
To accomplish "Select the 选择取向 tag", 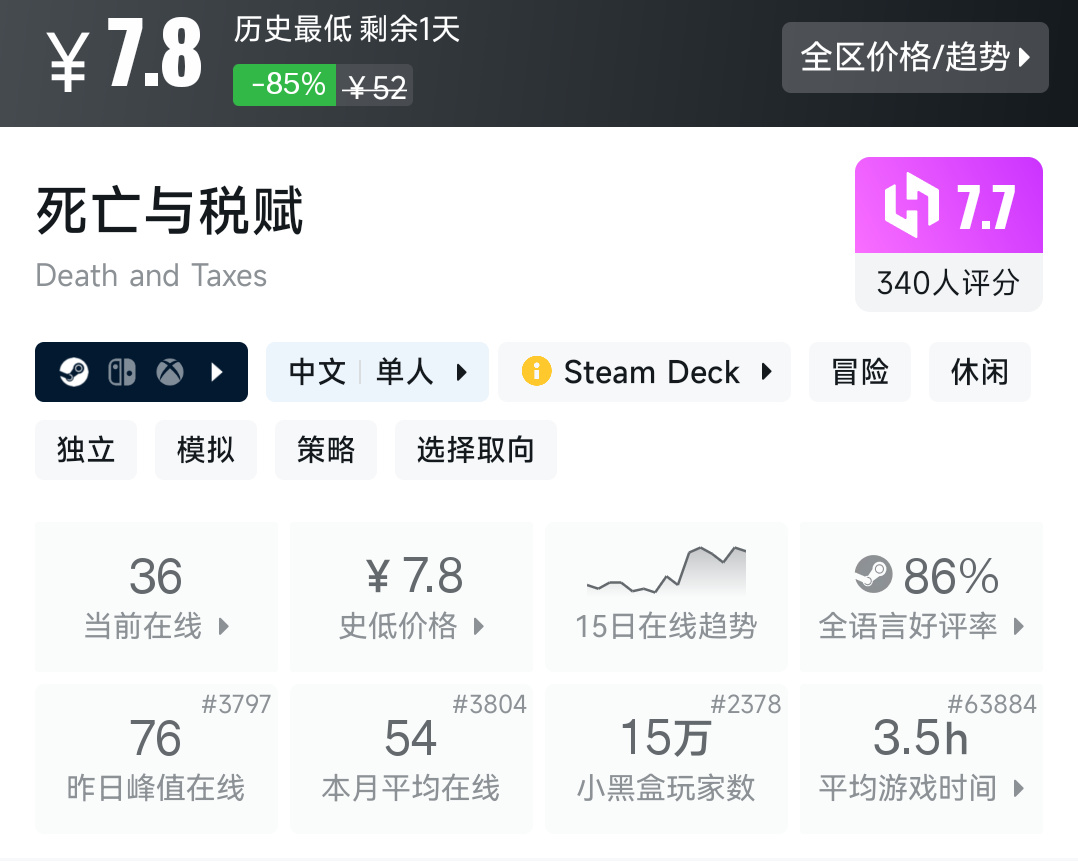I will click(x=475, y=450).
